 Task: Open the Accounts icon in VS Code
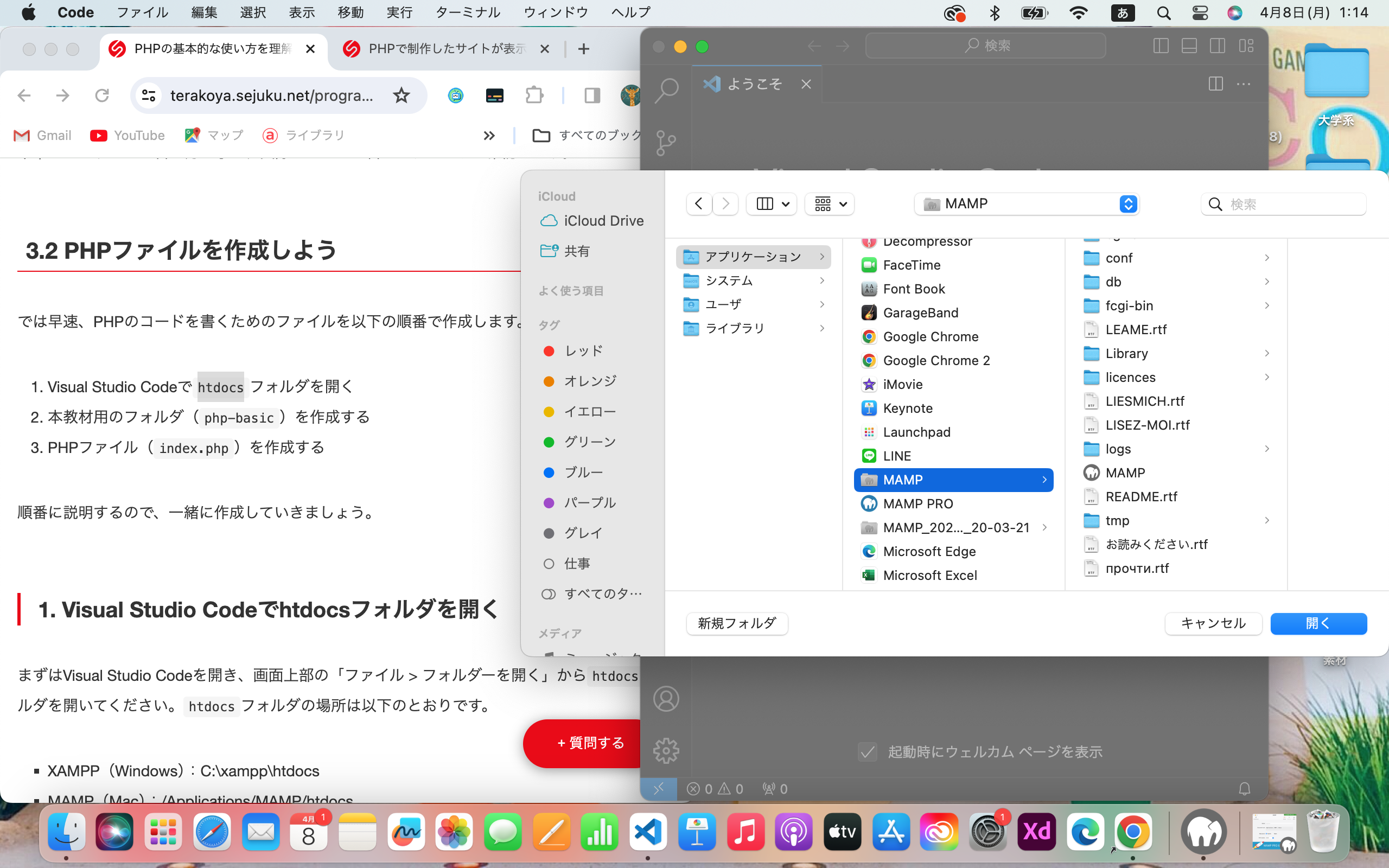click(666, 699)
